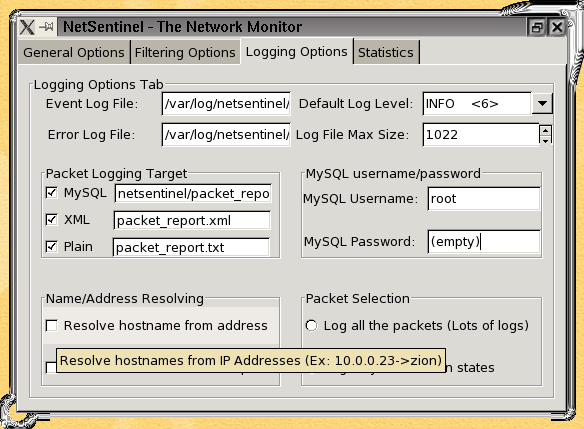Click the packet_report.txt file field
Viewport: 584px width, 429px height.
[x=191, y=247]
